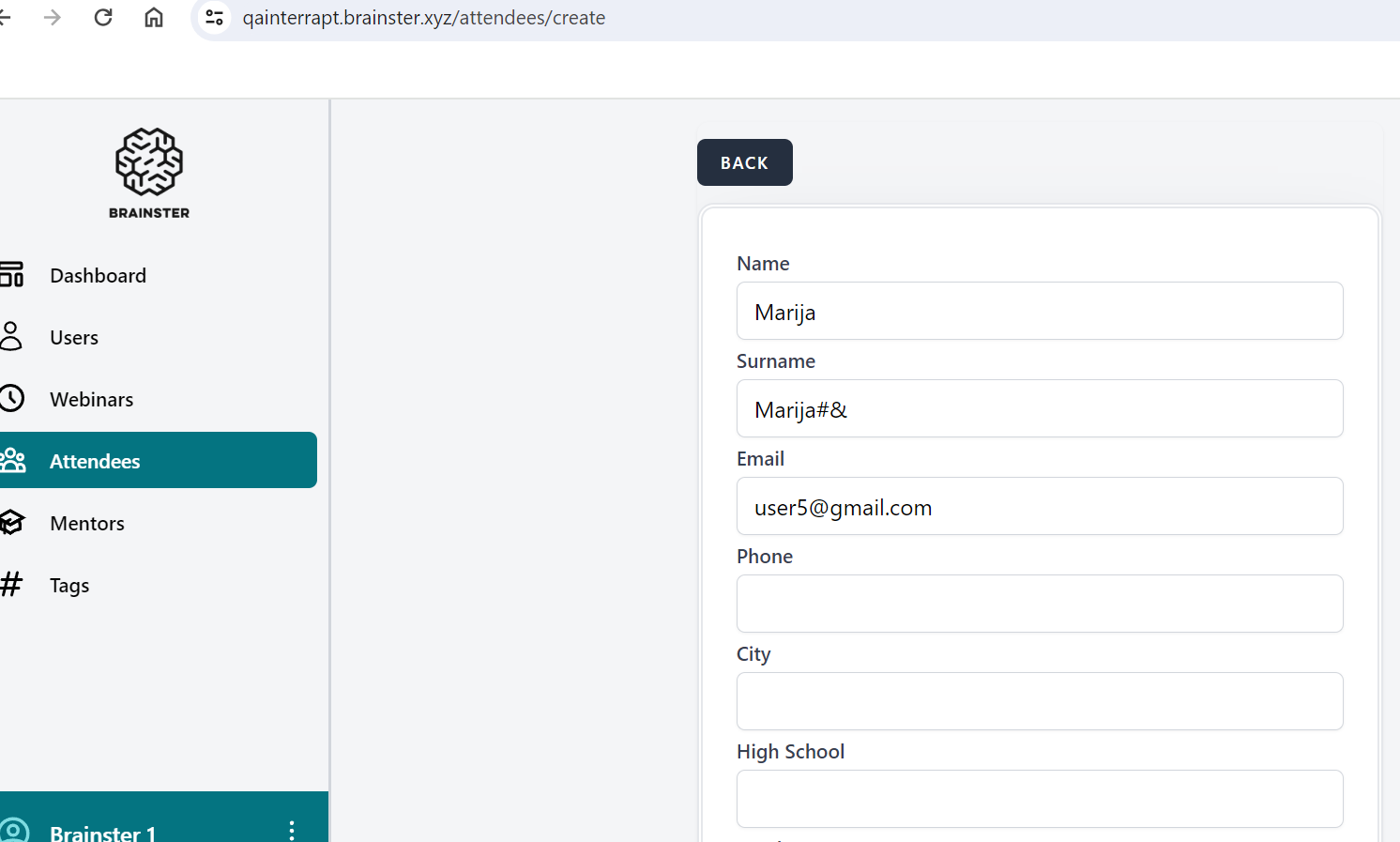This screenshot has height=842, width=1400.
Task: Reload the page with browser refresh icon
Action: pos(103,18)
